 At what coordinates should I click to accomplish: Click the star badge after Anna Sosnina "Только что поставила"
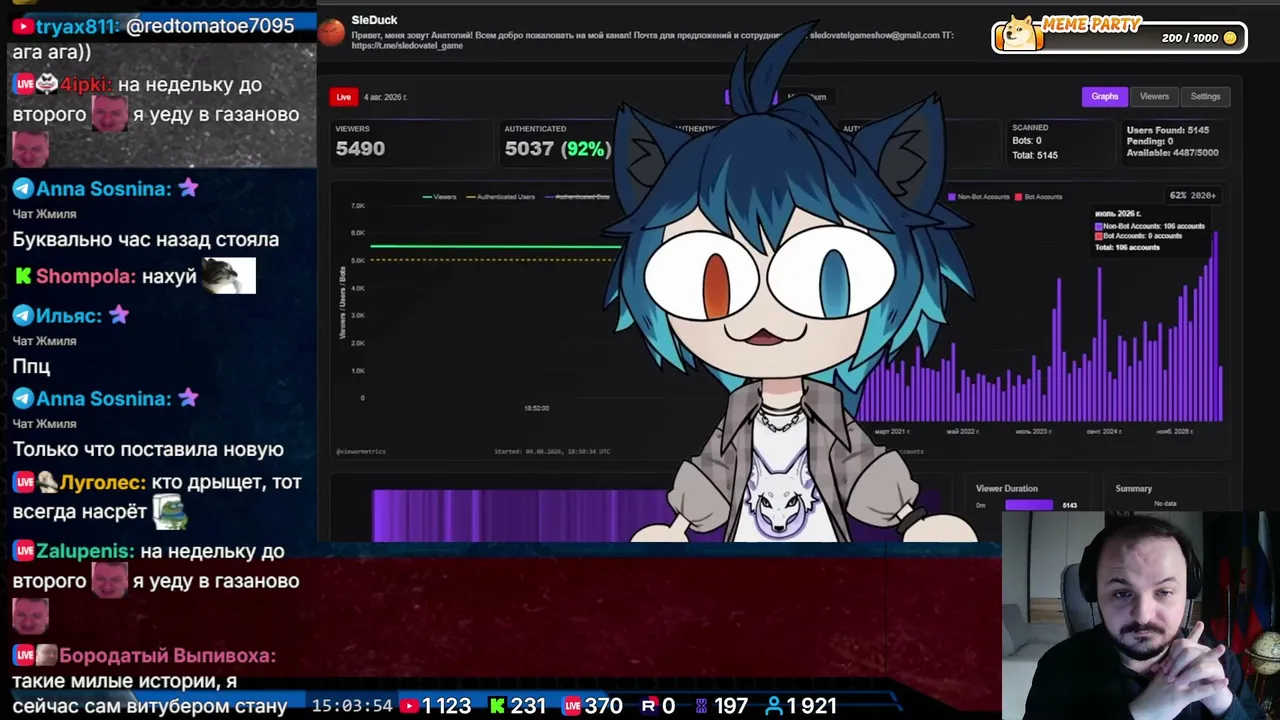188,399
